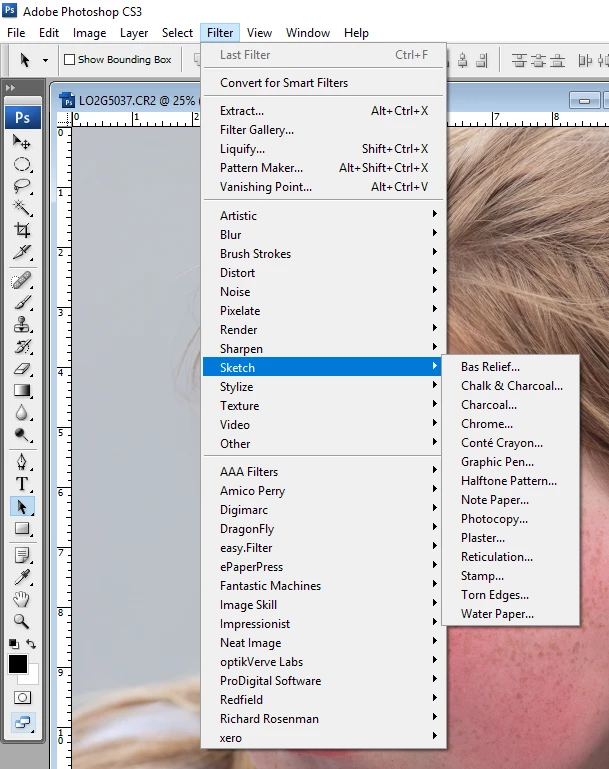Pick the Halftone Pattern filter

pyautogui.click(x=510, y=481)
